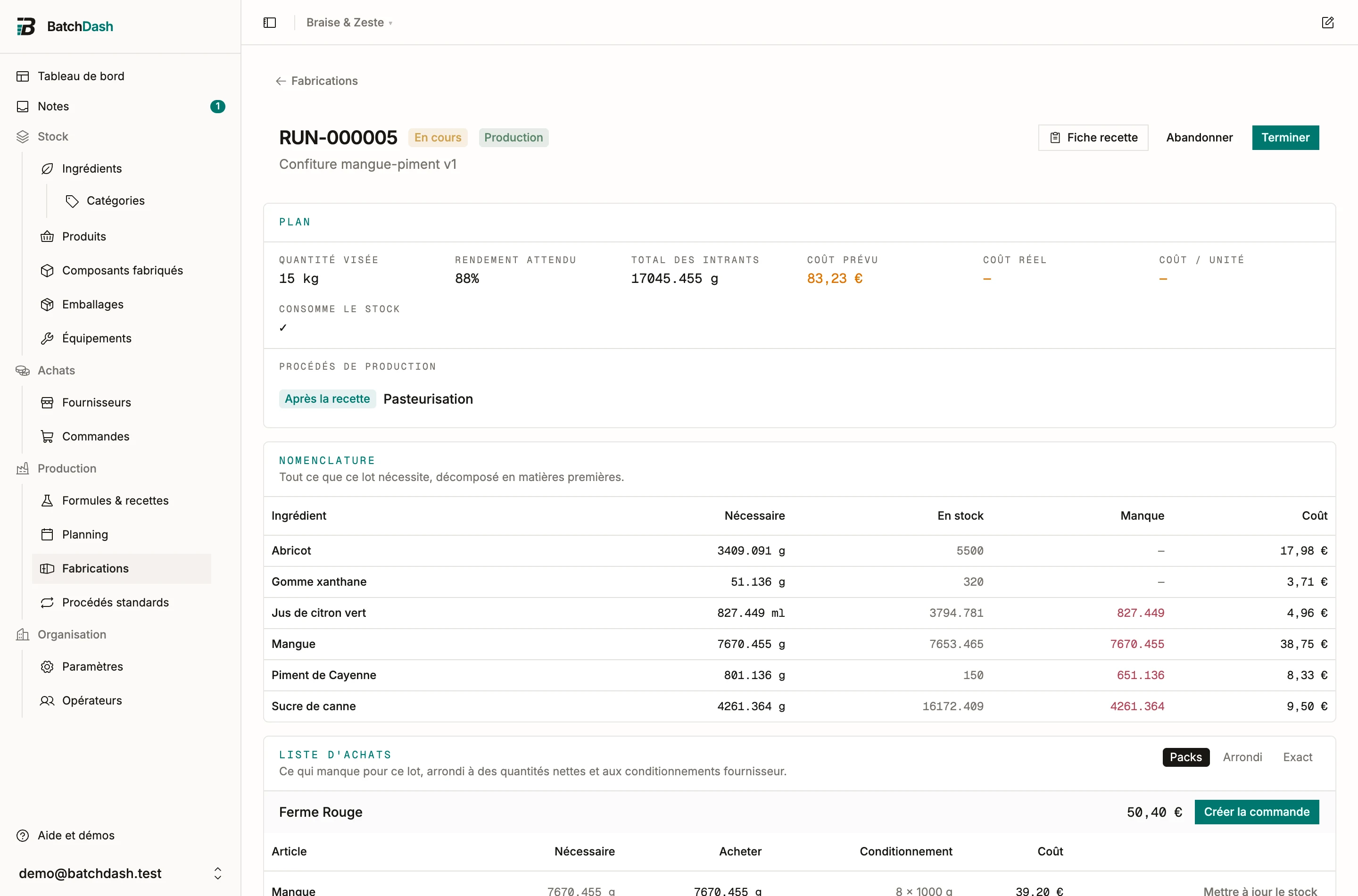Click the Terminer button
The width and height of the screenshot is (1358, 896).
click(1285, 138)
